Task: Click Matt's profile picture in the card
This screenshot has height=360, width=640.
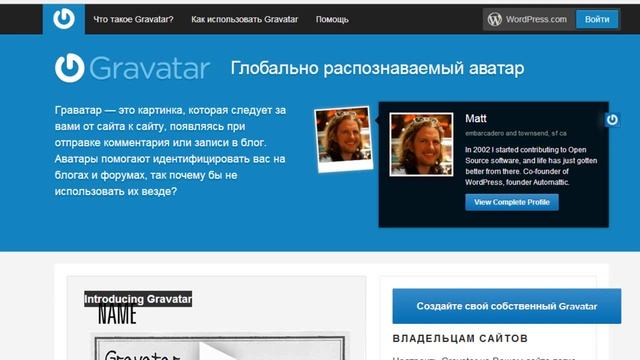Action: [421, 144]
